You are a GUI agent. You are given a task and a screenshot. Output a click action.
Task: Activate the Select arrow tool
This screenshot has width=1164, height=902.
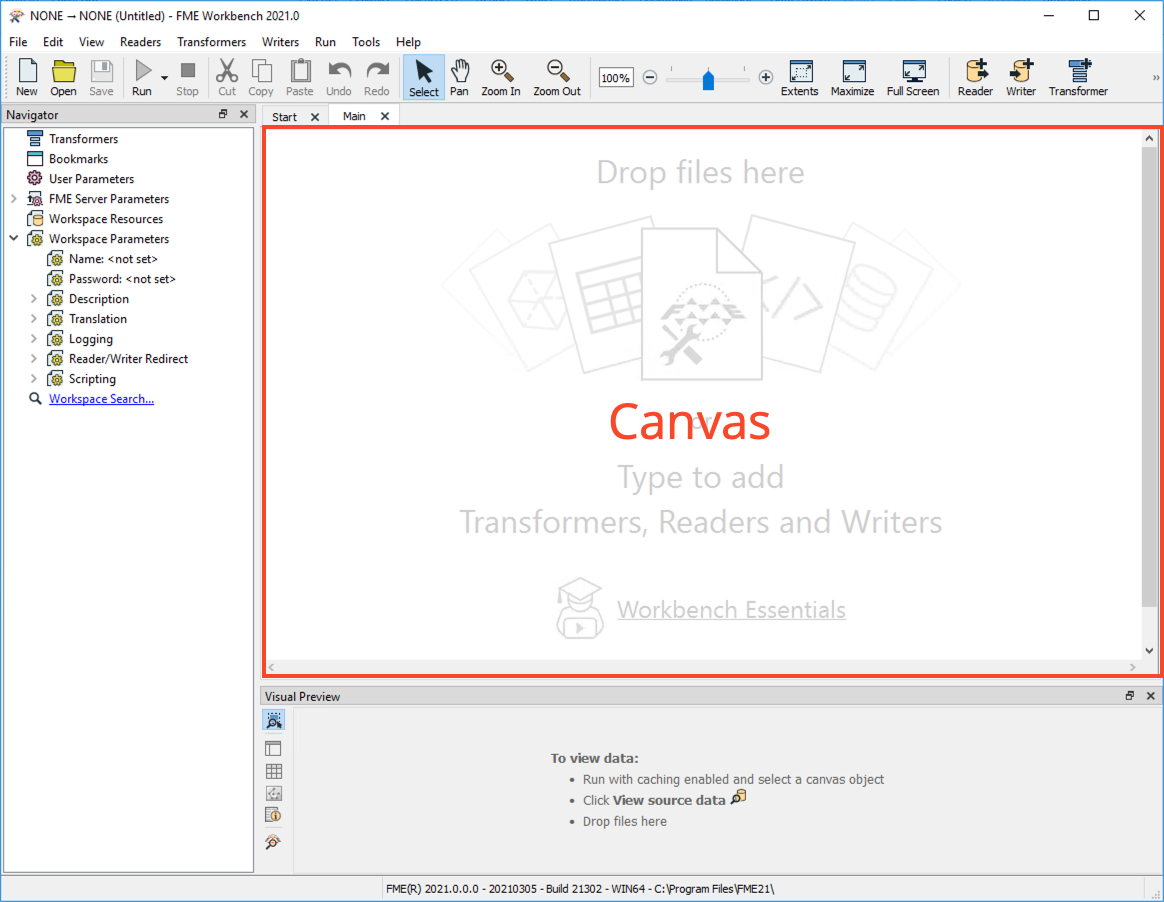(x=424, y=77)
